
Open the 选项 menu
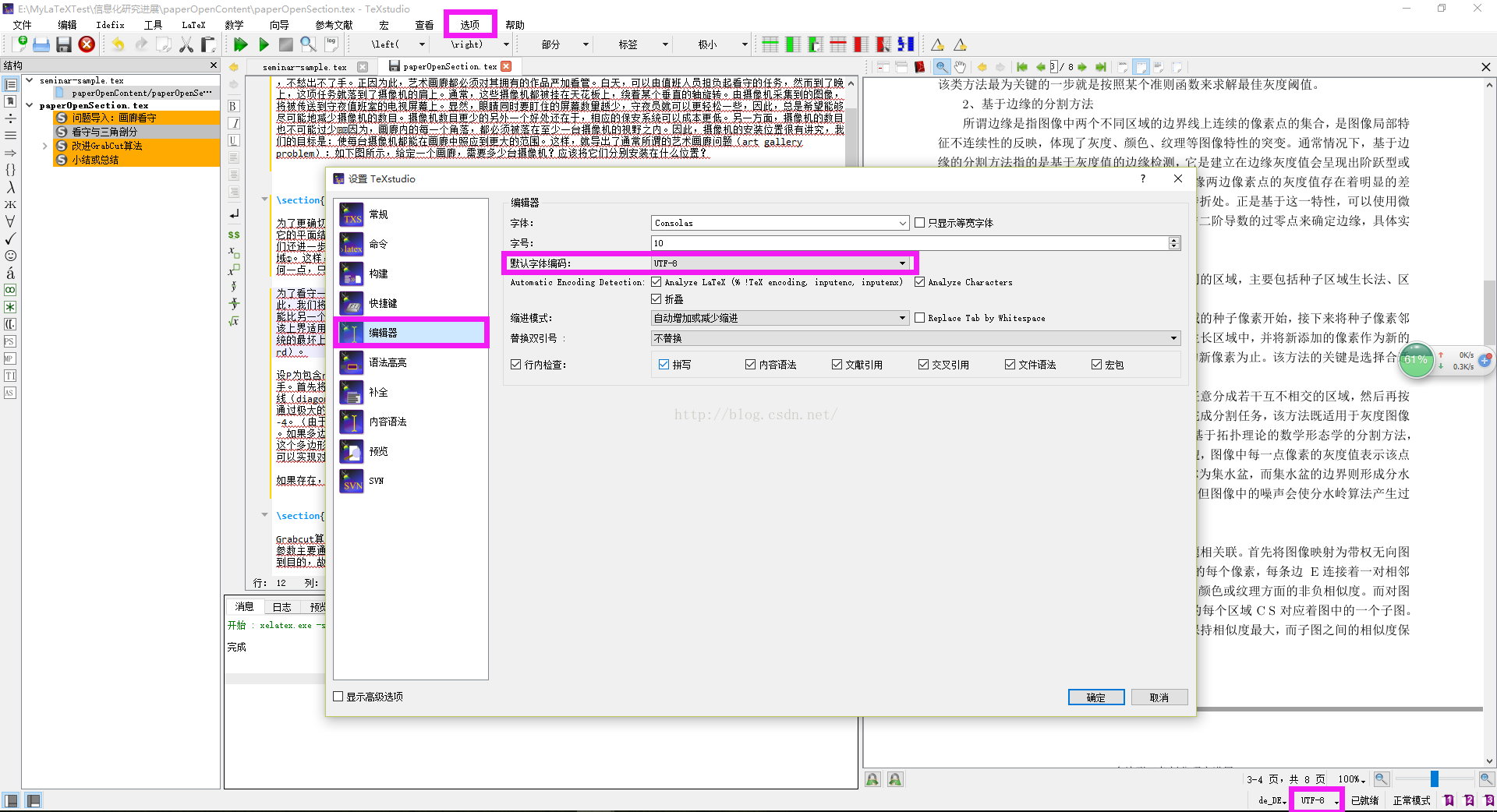point(469,25)
